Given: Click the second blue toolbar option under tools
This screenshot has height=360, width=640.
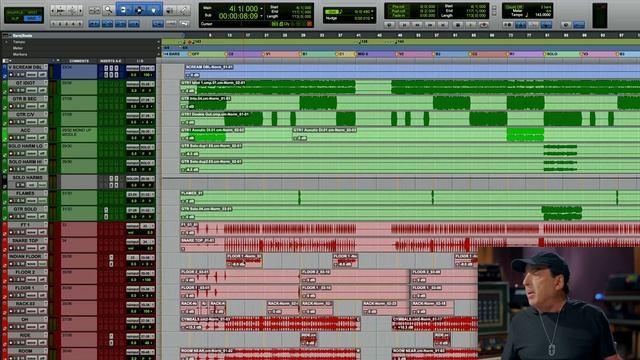Looking at the screenshot, I should point(107,24).
